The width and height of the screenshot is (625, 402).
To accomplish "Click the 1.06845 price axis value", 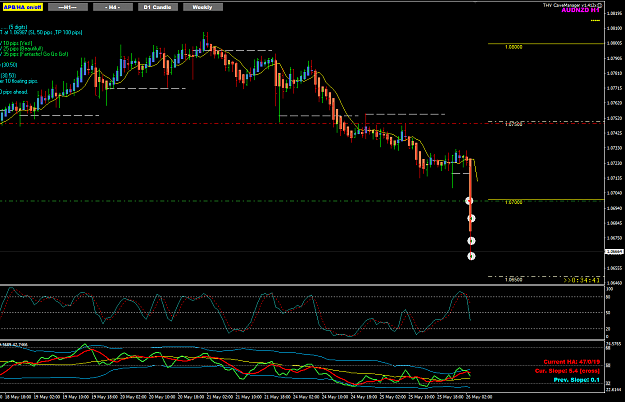I will (x=614, y=223).
